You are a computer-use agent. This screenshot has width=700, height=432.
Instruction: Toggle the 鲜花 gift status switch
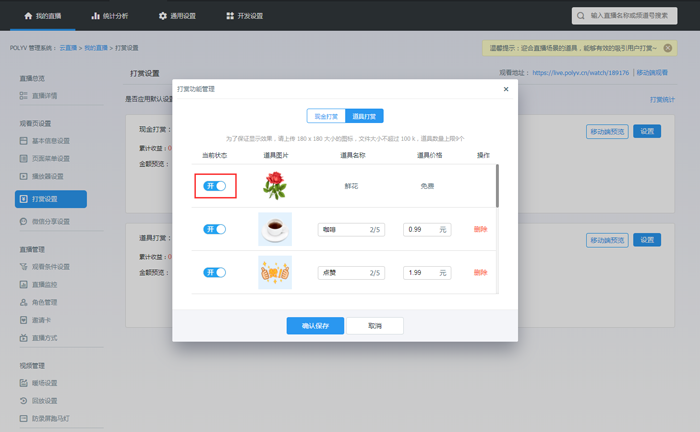click(x=215, y=186)
